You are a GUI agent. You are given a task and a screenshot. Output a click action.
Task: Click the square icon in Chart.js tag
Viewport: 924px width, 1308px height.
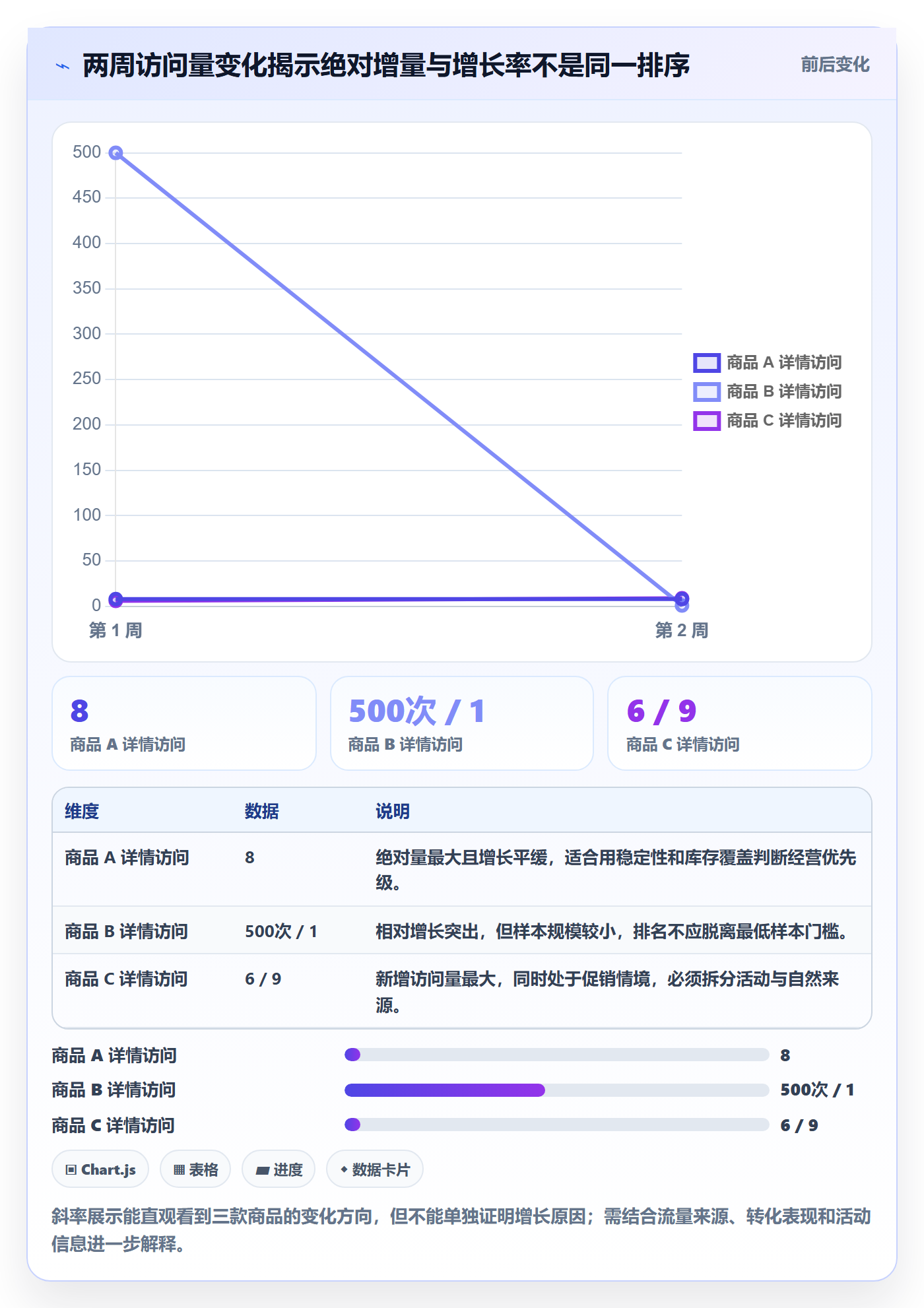pyautogui.click(x=71, y=1170)
